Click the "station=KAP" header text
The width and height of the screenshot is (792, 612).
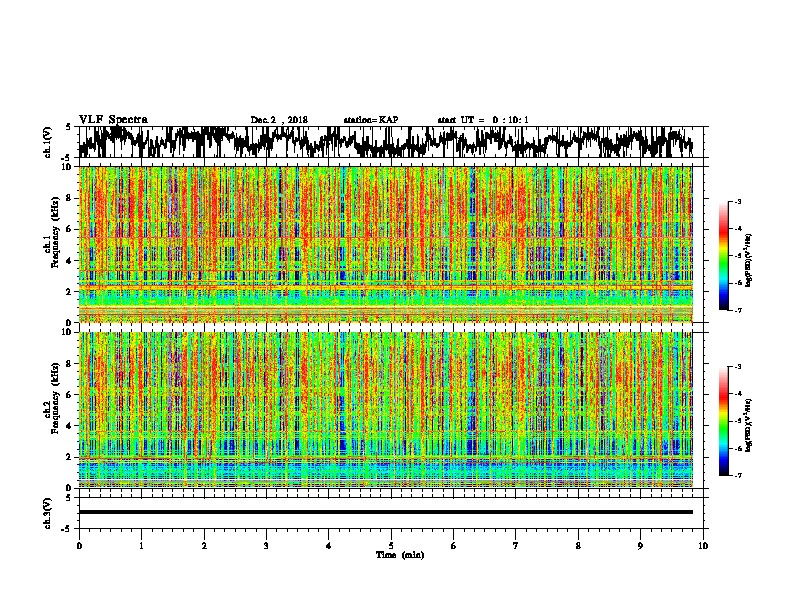[370, 120]
